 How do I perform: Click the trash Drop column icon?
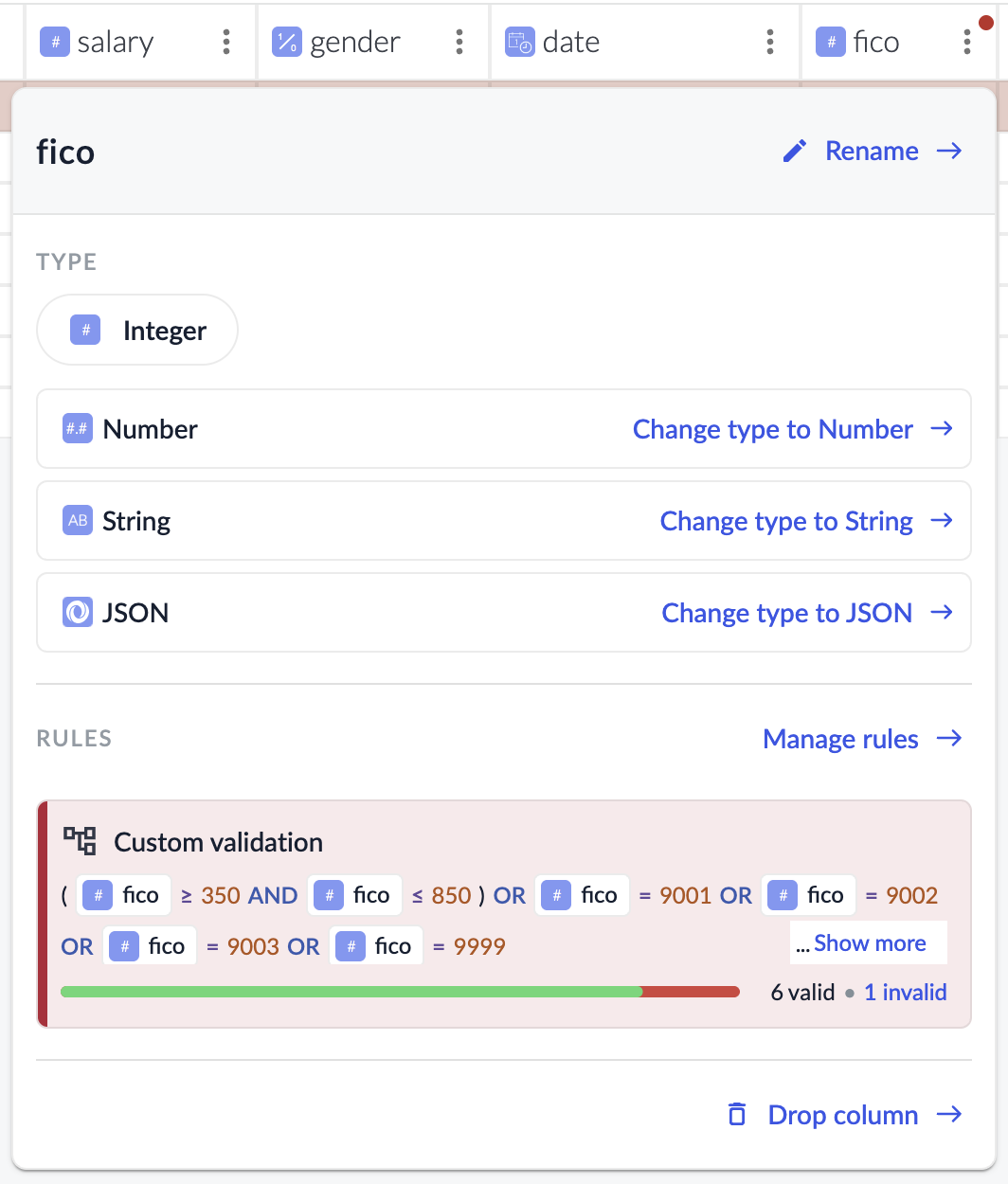(737, 1115)
